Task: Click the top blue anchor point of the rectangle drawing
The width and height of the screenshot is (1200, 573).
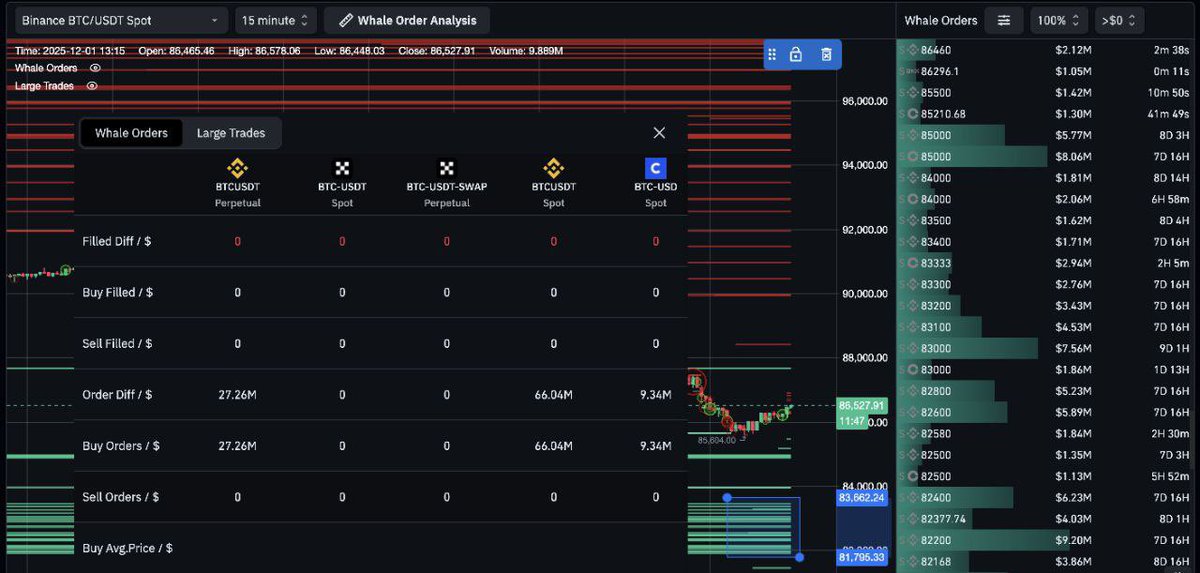Action: (727, 497)
